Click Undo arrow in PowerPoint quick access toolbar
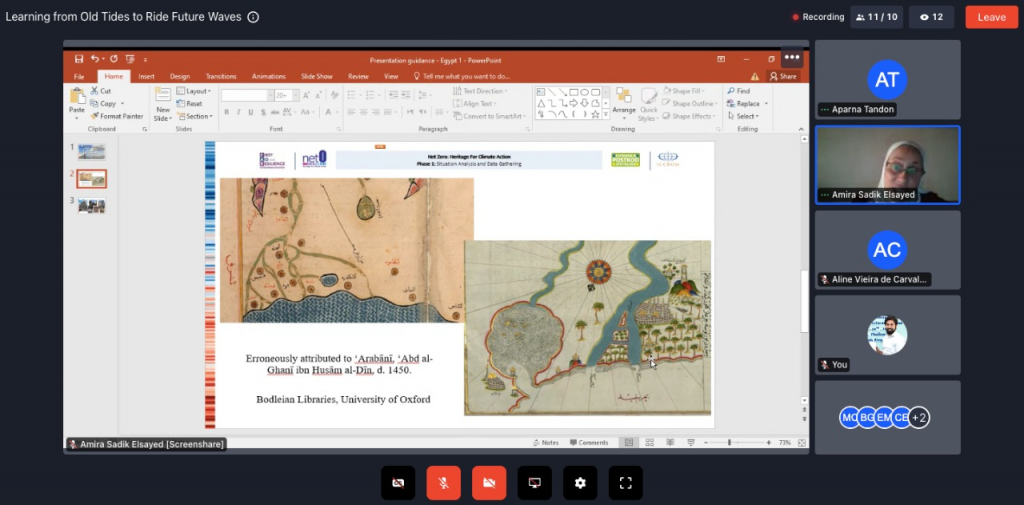 95,59
